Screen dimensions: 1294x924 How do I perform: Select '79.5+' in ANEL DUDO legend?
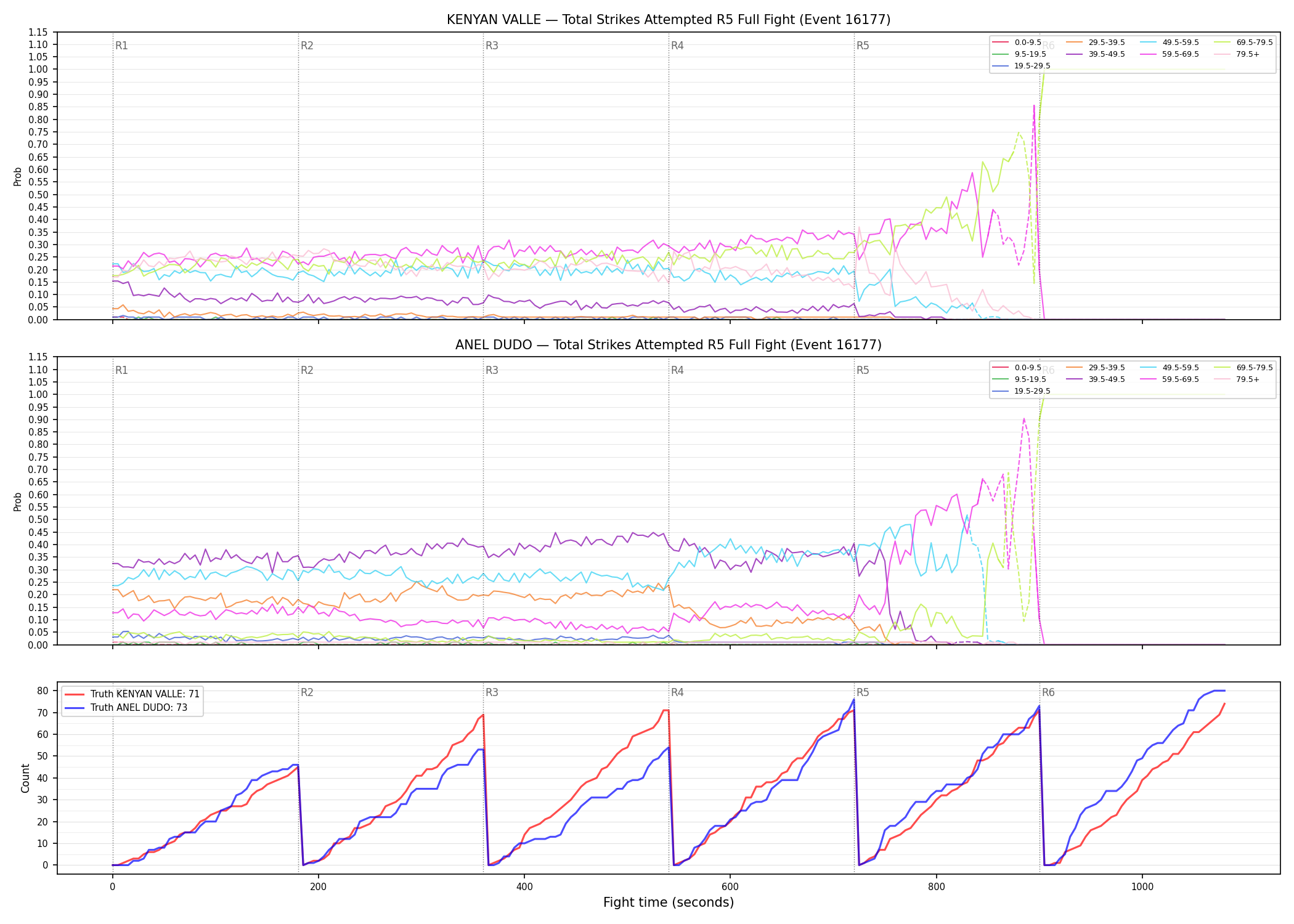(x=1248, y=379)
